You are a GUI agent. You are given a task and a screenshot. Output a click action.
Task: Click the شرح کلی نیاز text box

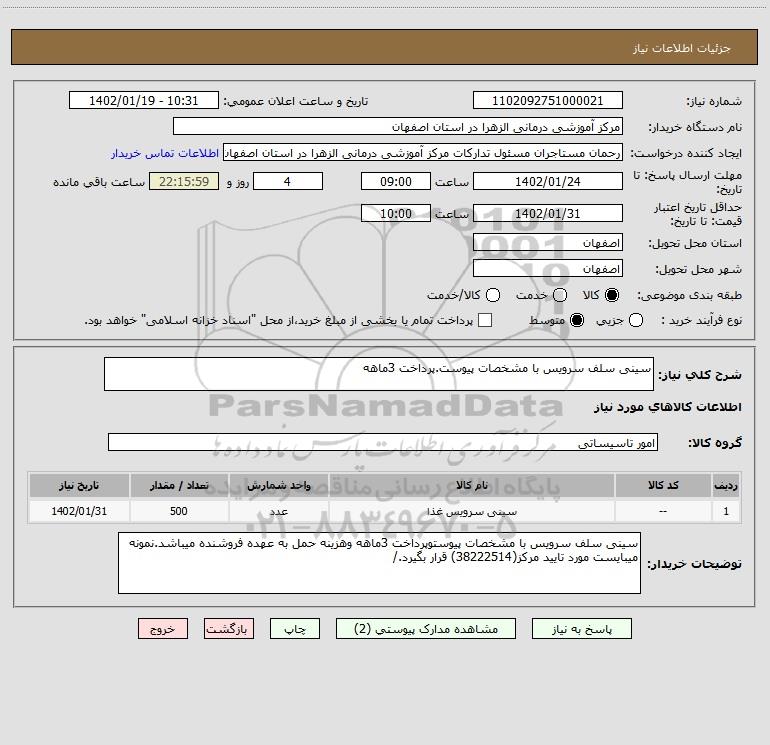(379, 374)
